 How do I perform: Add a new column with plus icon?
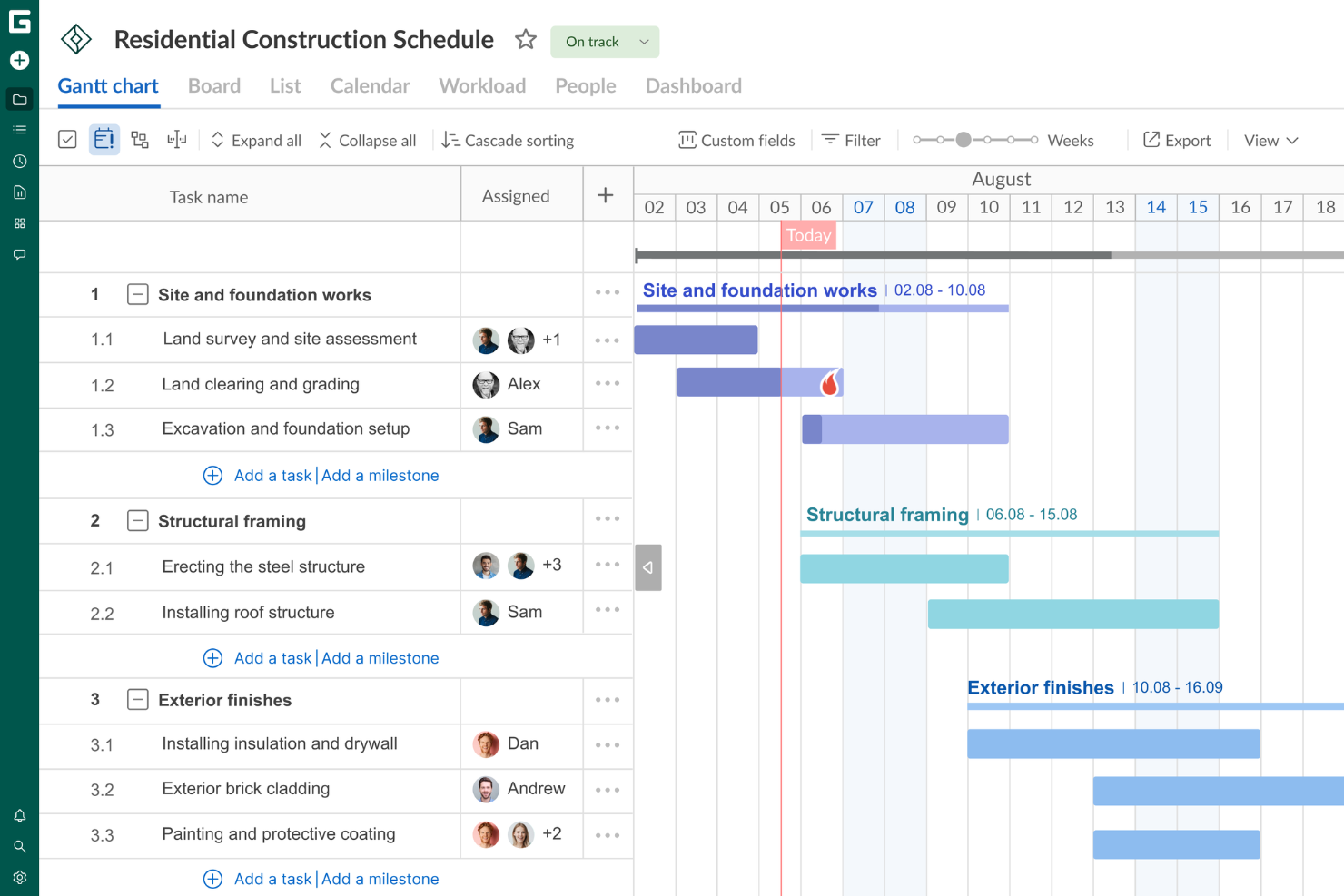point(606,195)
